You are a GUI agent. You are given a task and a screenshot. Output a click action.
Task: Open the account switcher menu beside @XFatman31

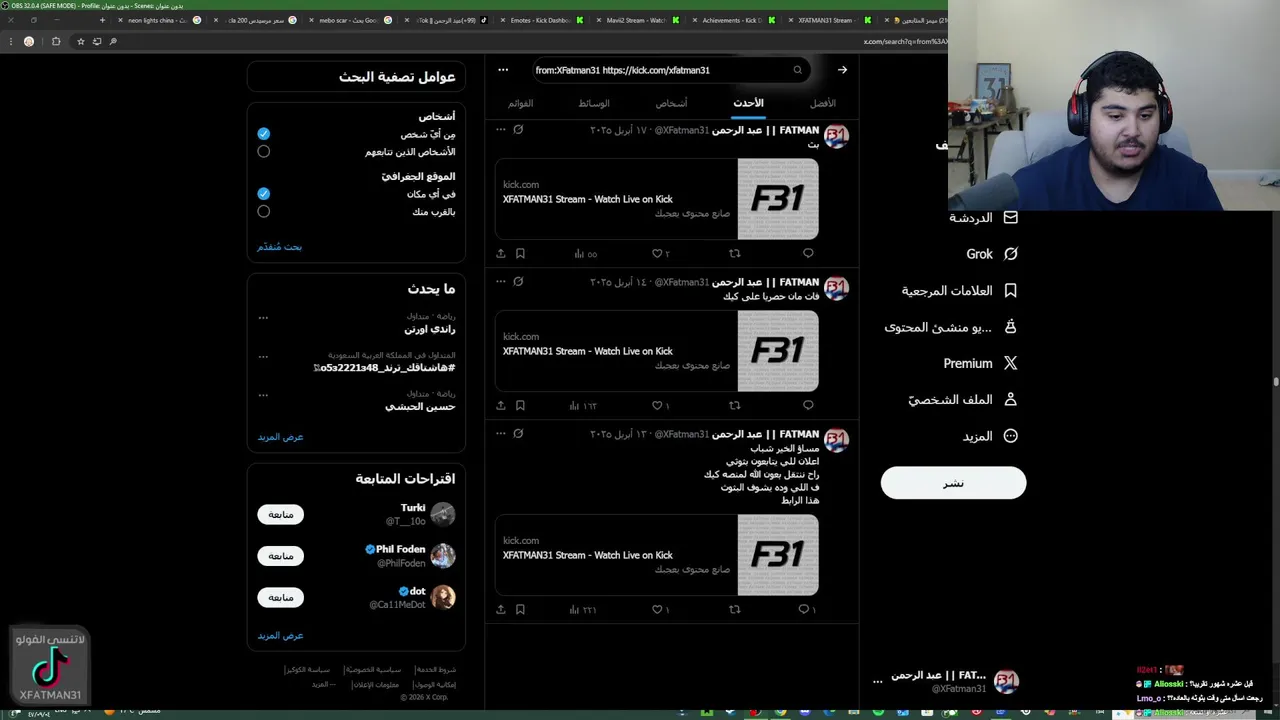[x=878, y=681]
